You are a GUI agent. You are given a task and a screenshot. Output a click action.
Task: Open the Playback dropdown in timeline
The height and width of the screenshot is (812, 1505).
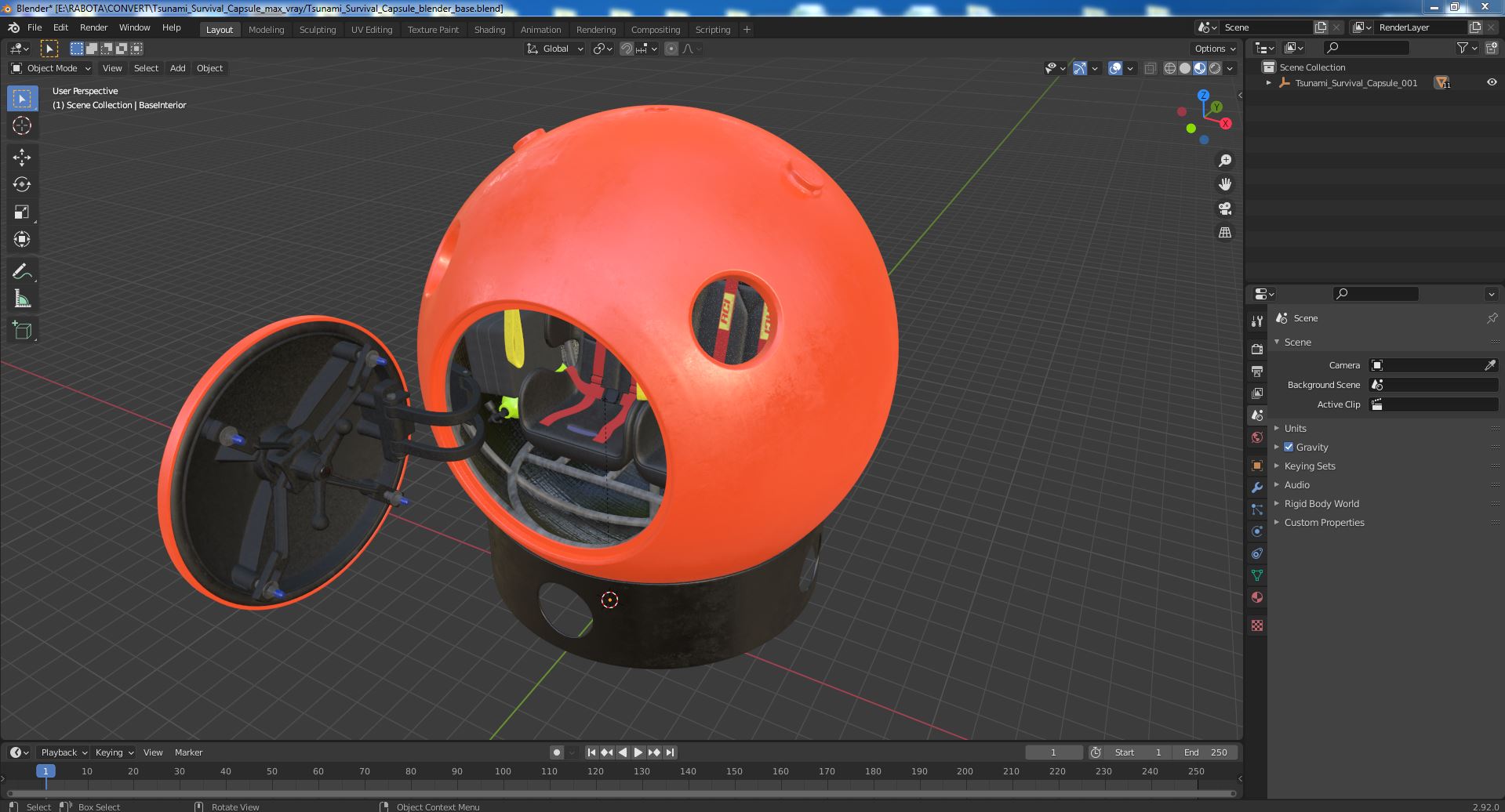coord(63,752)
